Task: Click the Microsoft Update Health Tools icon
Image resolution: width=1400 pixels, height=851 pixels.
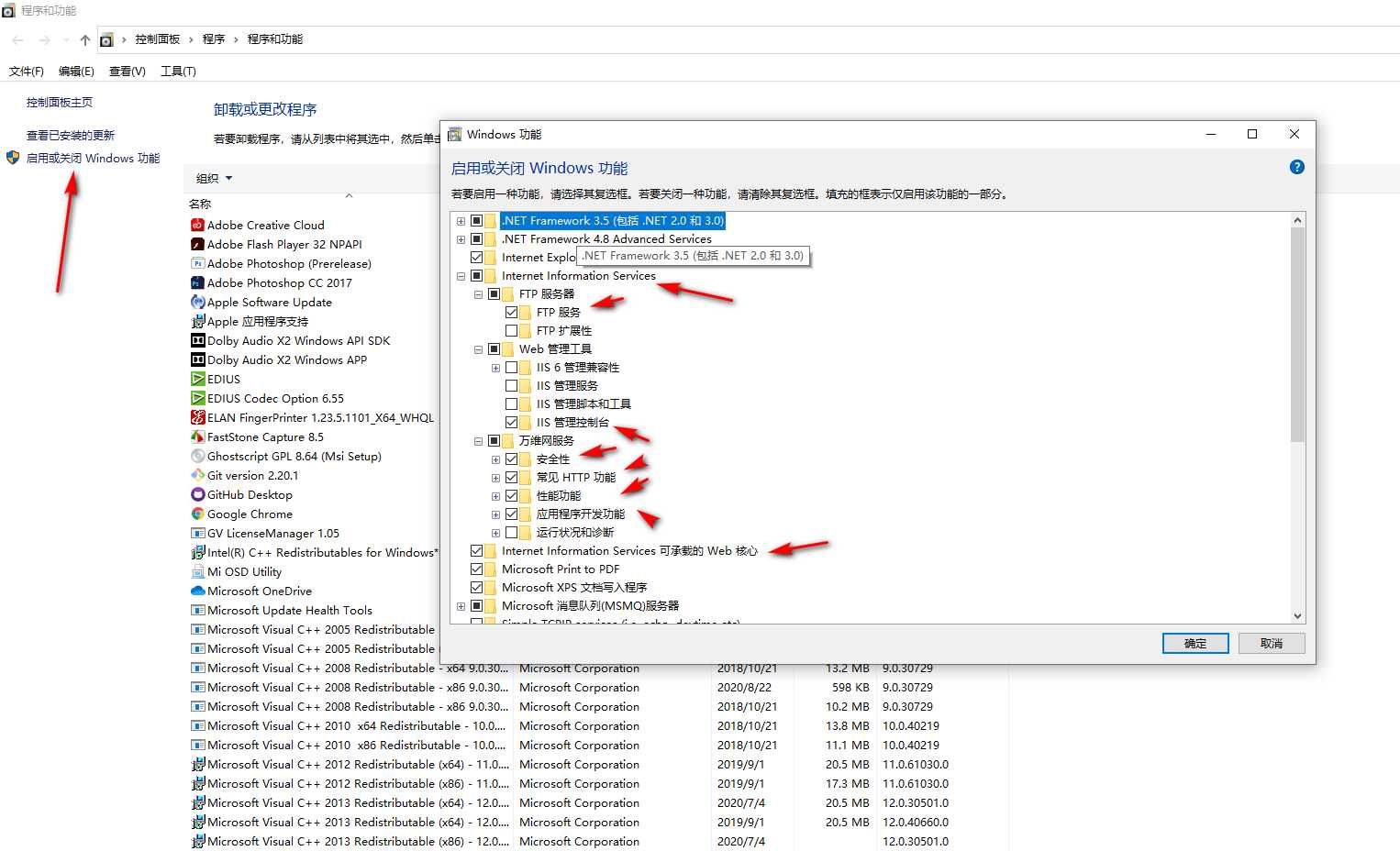Action: [x=197, y=610]
